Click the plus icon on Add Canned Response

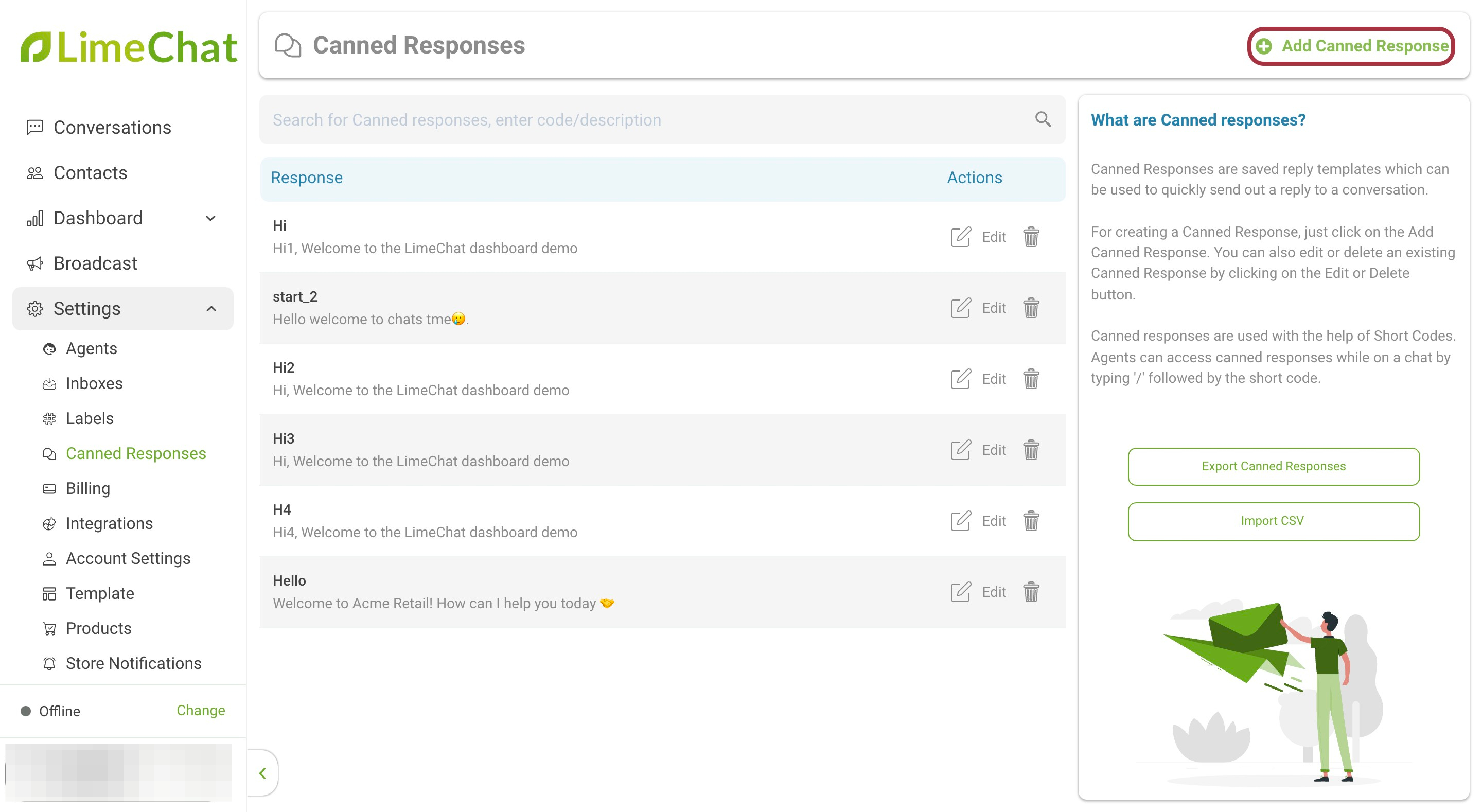(x=1264, y=46)
